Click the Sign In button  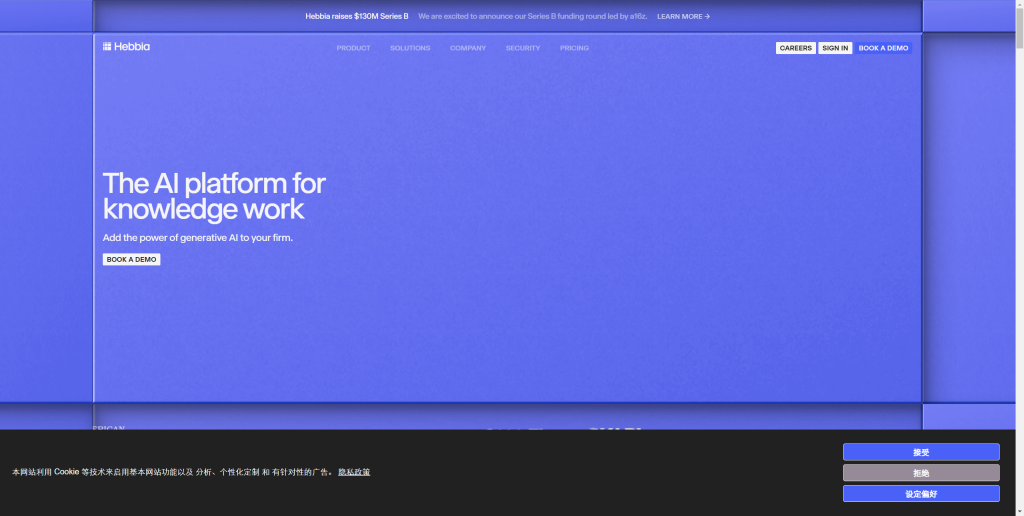(x=835, y=48)
